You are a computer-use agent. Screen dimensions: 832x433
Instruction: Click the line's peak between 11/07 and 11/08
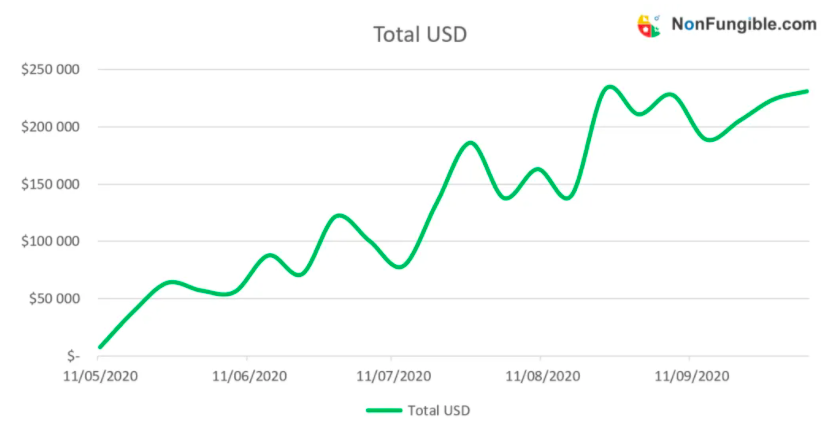471,143
